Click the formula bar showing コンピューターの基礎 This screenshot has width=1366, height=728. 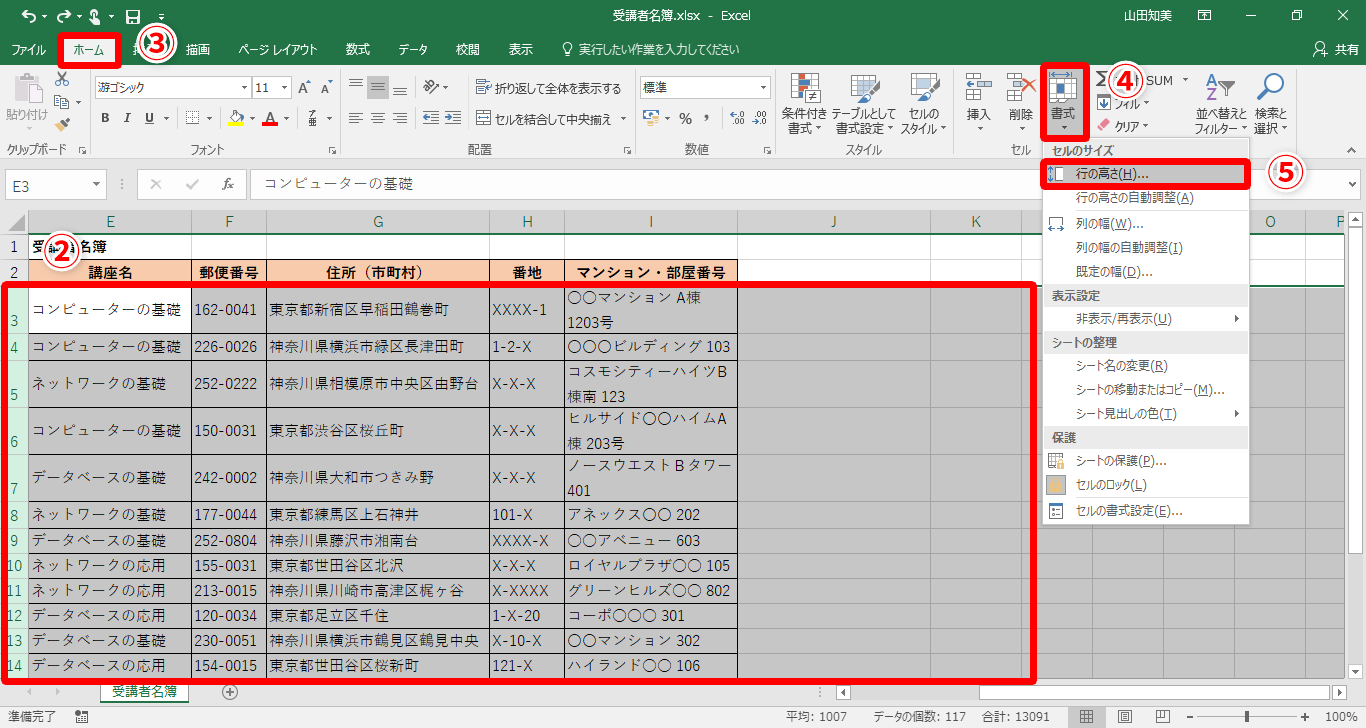tap(797, 185)
